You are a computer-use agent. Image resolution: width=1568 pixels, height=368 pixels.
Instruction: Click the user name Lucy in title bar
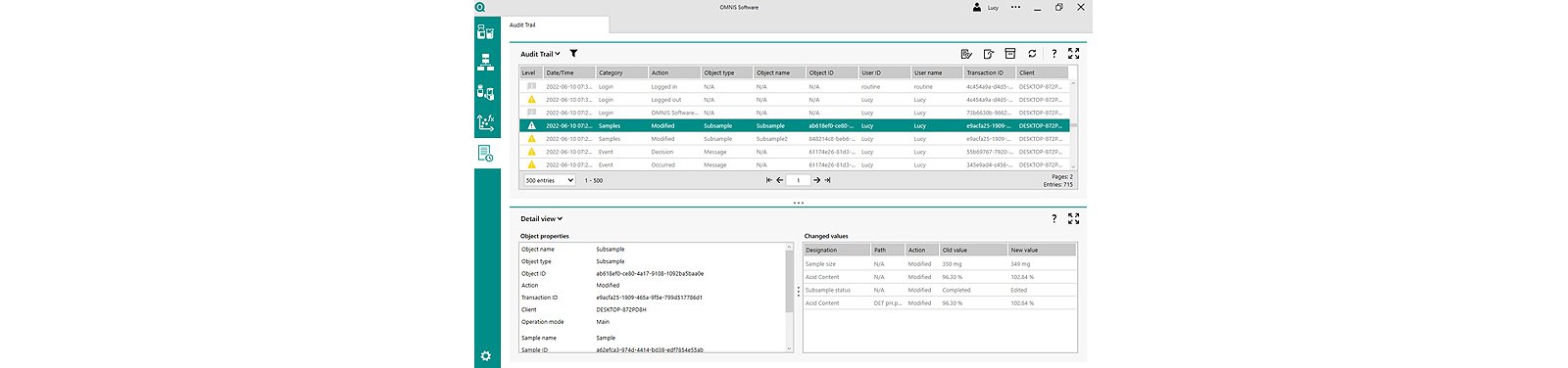993,8
